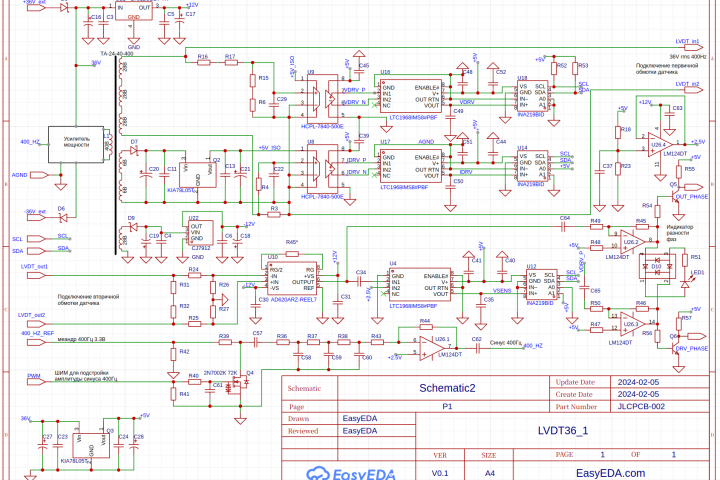Click the LVDT_in2 port label
Image resolution: width=720 pixels, height=480 pixels.
tap(687, 84)
